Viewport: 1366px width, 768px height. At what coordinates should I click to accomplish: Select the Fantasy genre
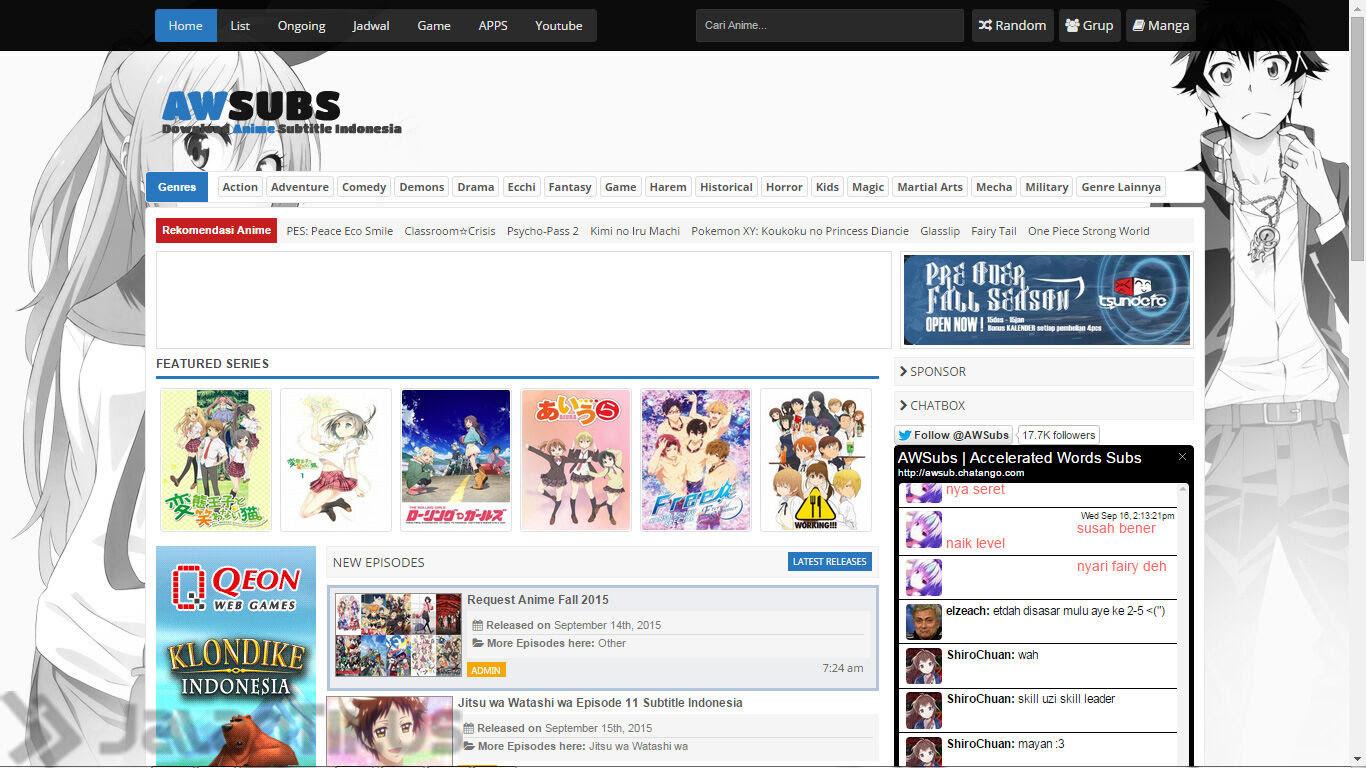(x=570, y=187)
